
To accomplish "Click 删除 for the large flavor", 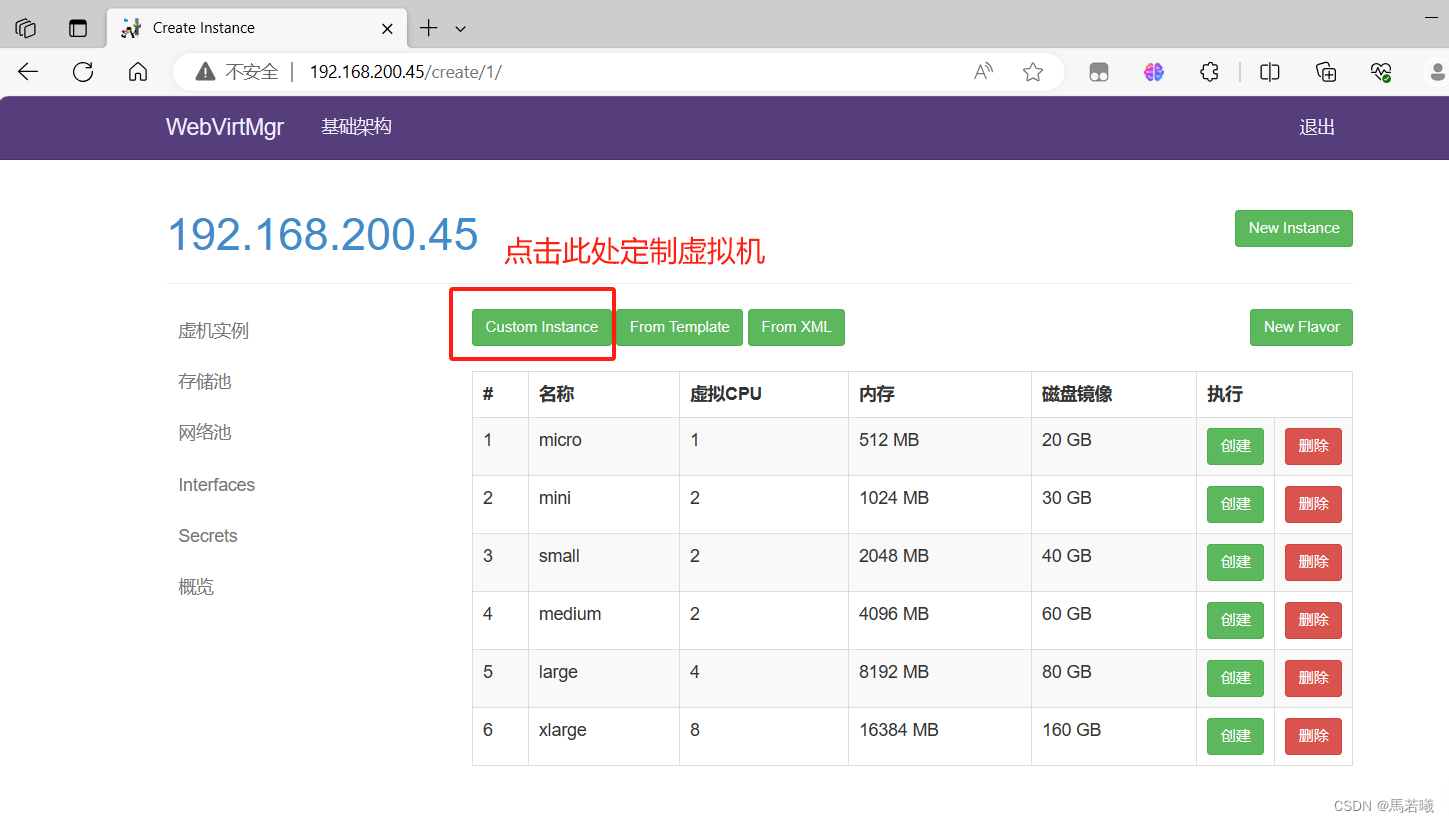I will coord(1313,678).
